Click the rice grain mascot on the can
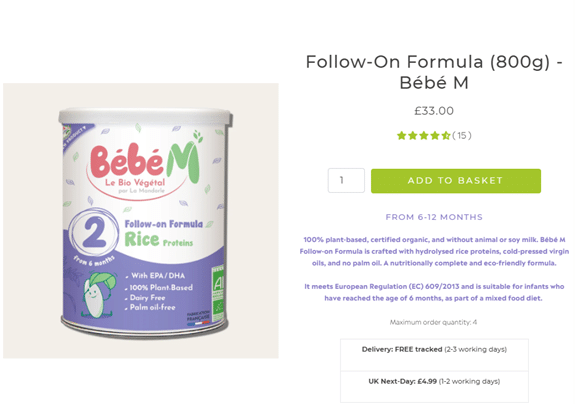Image resolution: width=575 pixels, height=404 pixels. [x=97, y=295]
